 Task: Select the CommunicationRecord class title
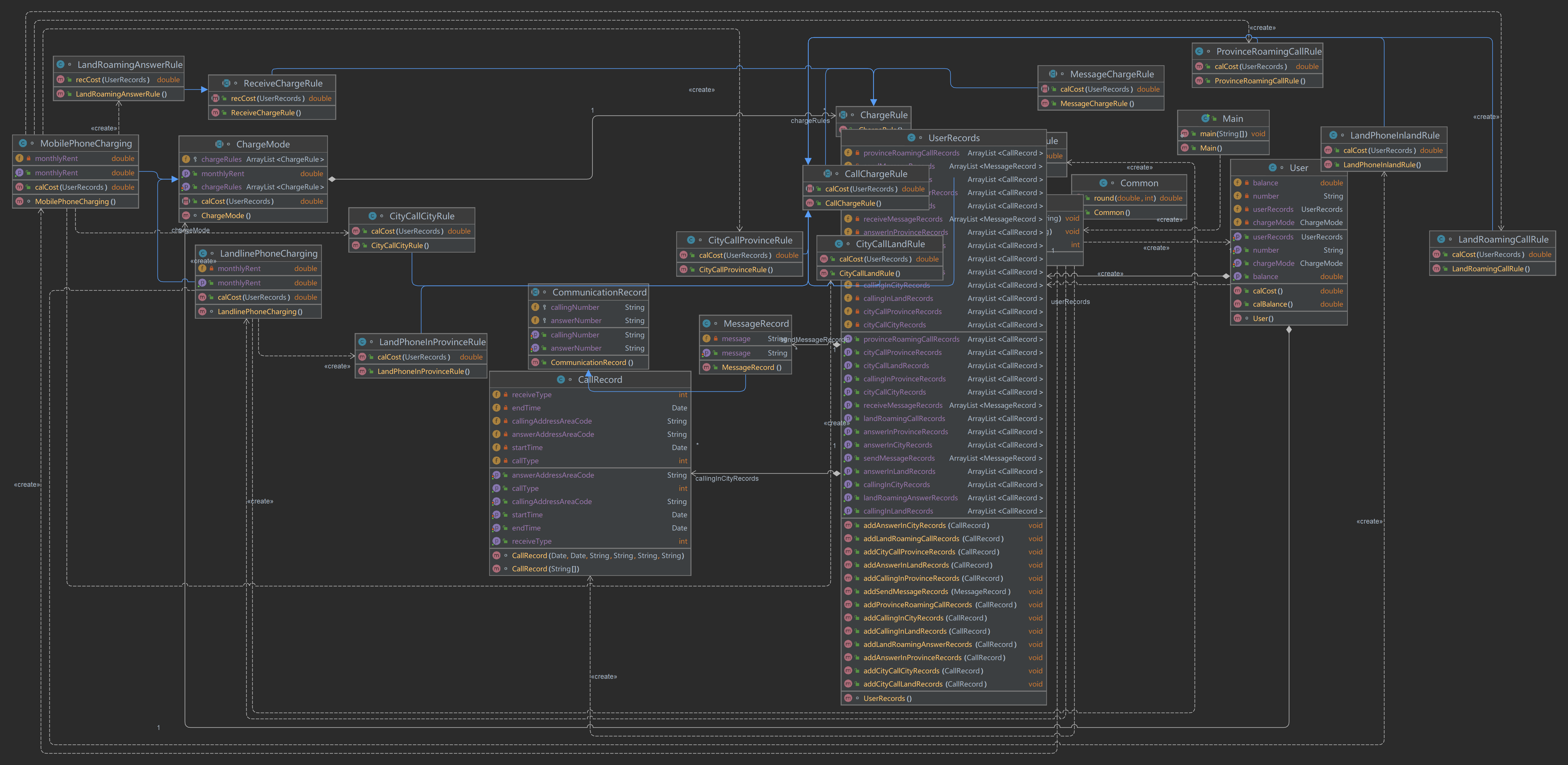point(599,293)
